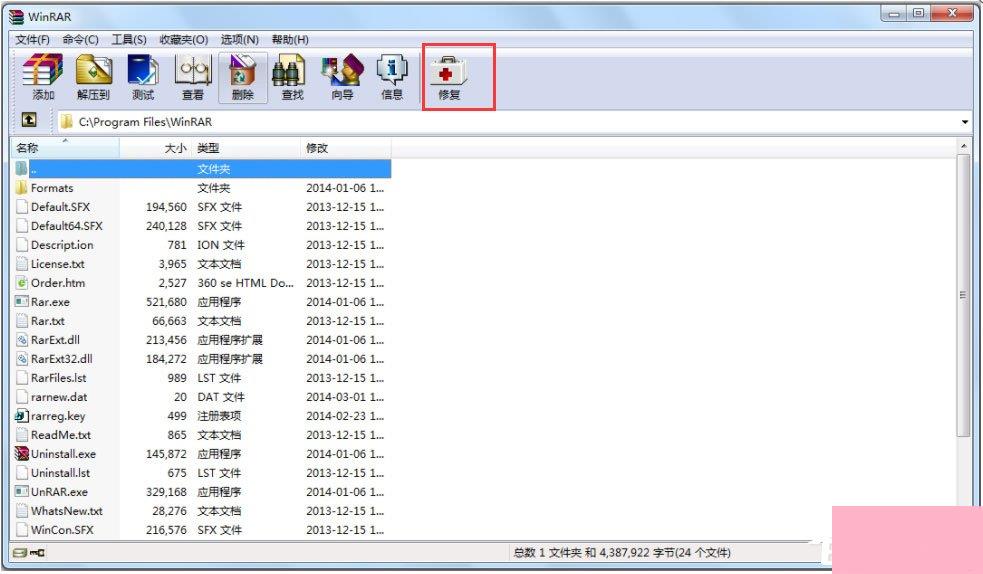Click the License.txt file icon
The image size is (983, 574).
(21, 264)
